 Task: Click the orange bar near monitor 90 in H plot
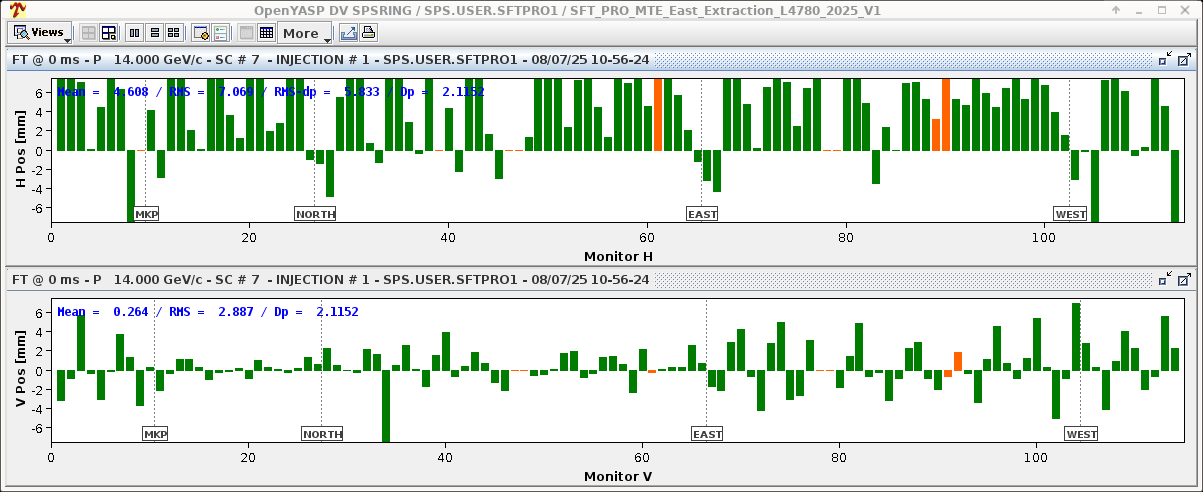point(946,114)
